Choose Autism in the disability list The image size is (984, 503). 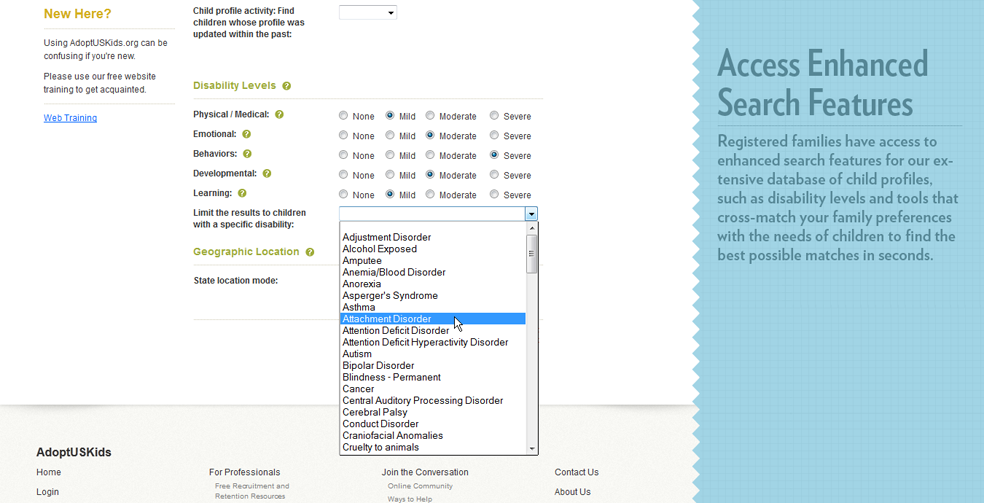point(357,354)
